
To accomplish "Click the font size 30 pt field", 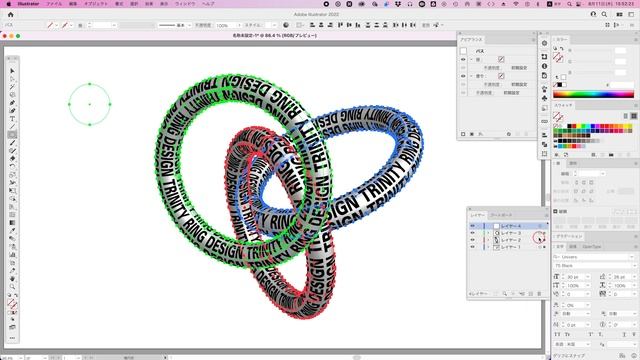I will [576, 277].
